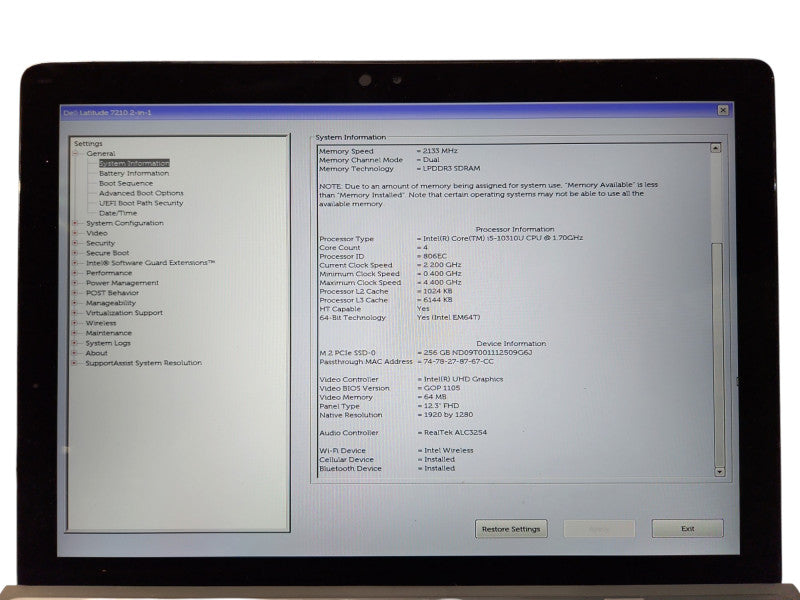The height and width of the screenshot is (600, 800).
Task: Expand the System Logs node
Action: (x=76, y=343)
